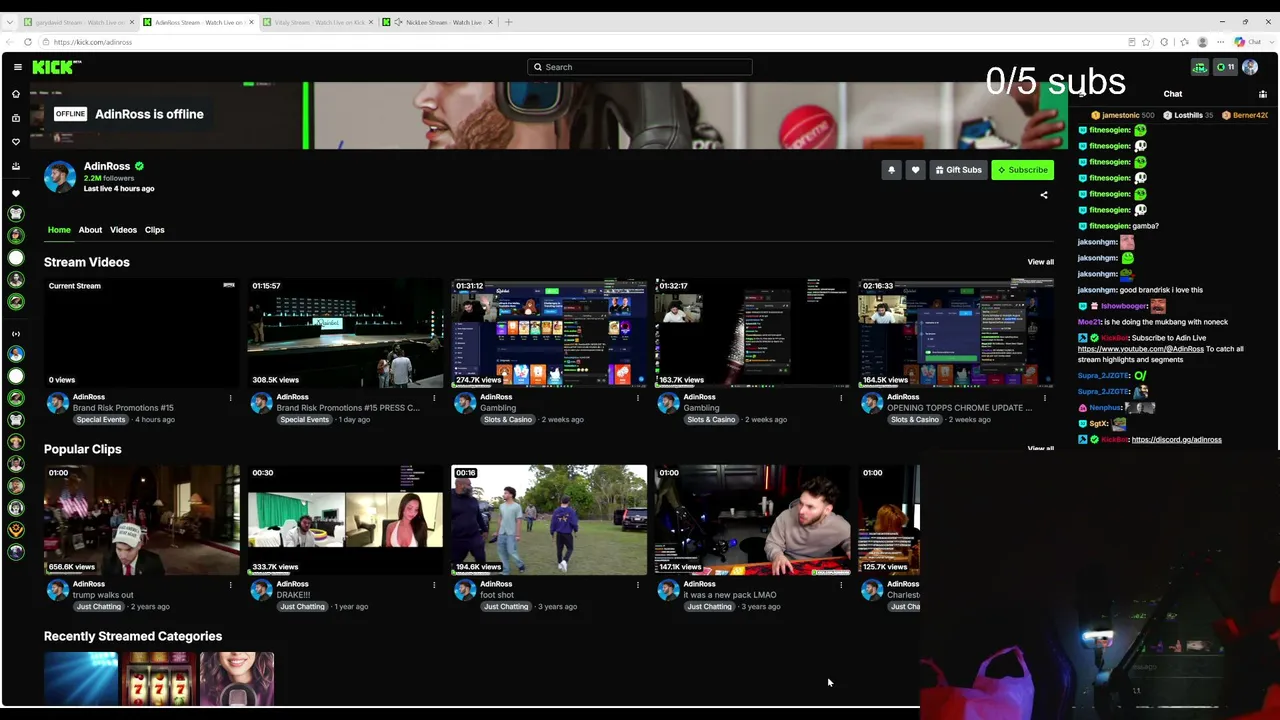
Task: Open the green hat icon in header
Action: pyautogui.click(x=1199, y=67)
